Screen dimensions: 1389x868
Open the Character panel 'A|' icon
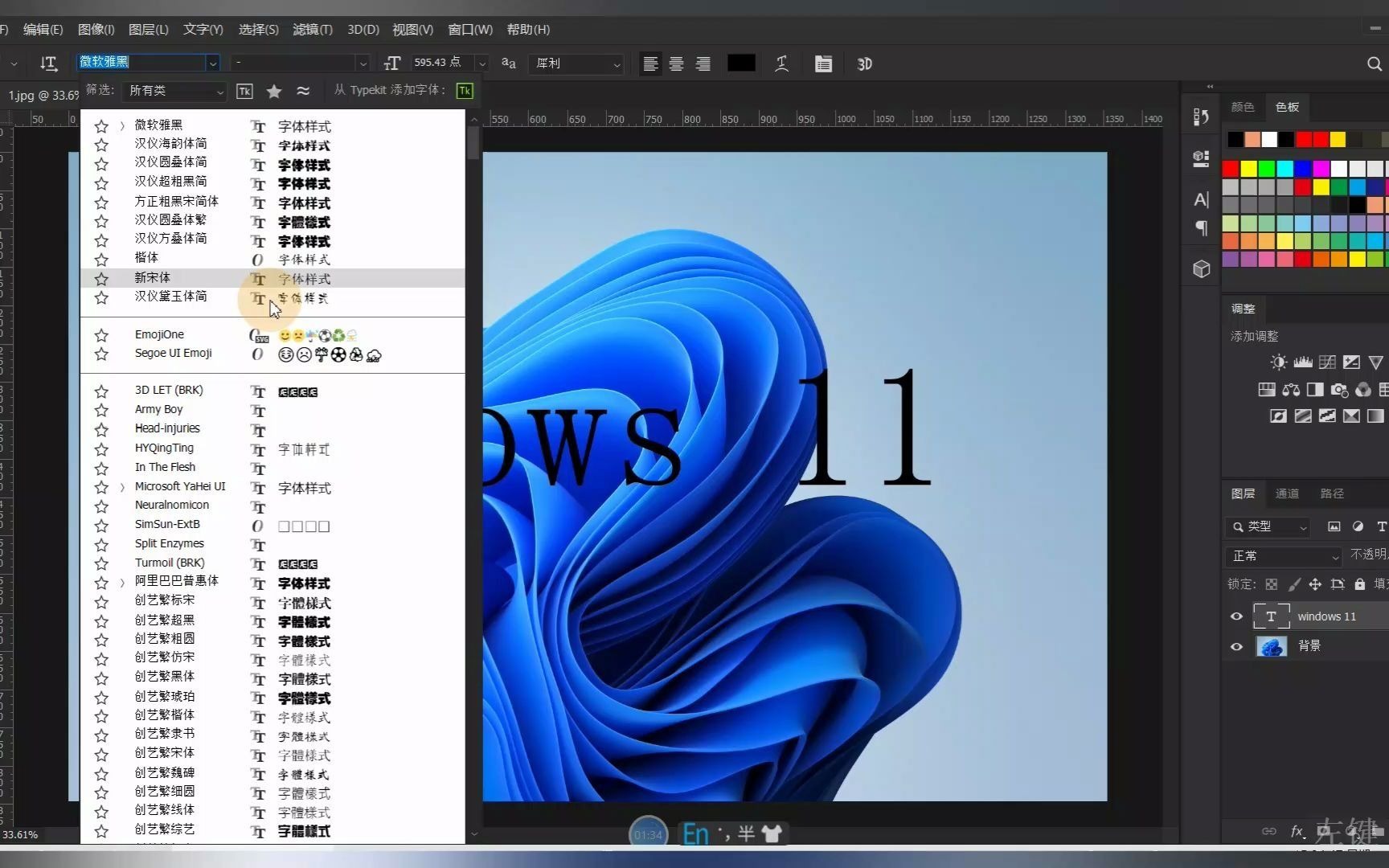pos(1201,199)
